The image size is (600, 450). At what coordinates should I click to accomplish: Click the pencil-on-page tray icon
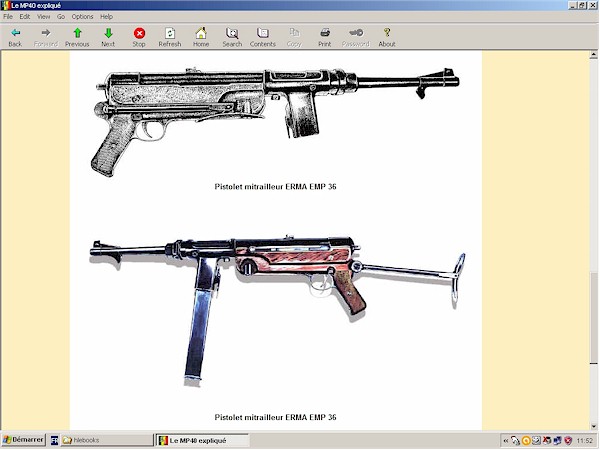(x=536, y=441)
